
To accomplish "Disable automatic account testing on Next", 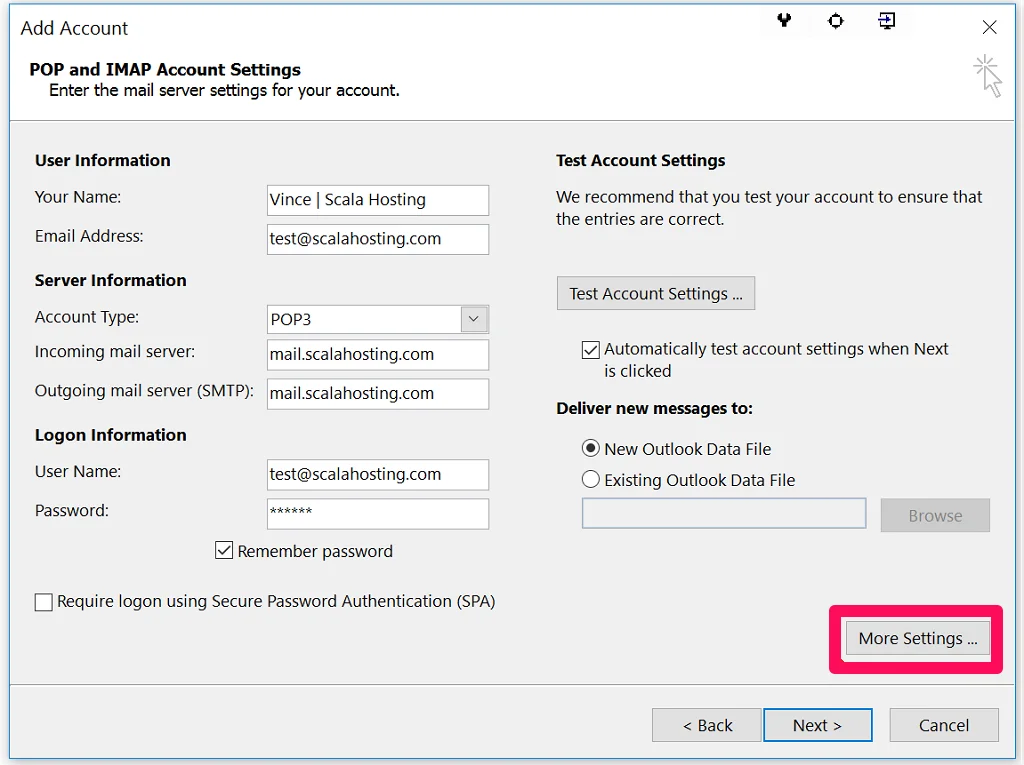I will [590, 349].
